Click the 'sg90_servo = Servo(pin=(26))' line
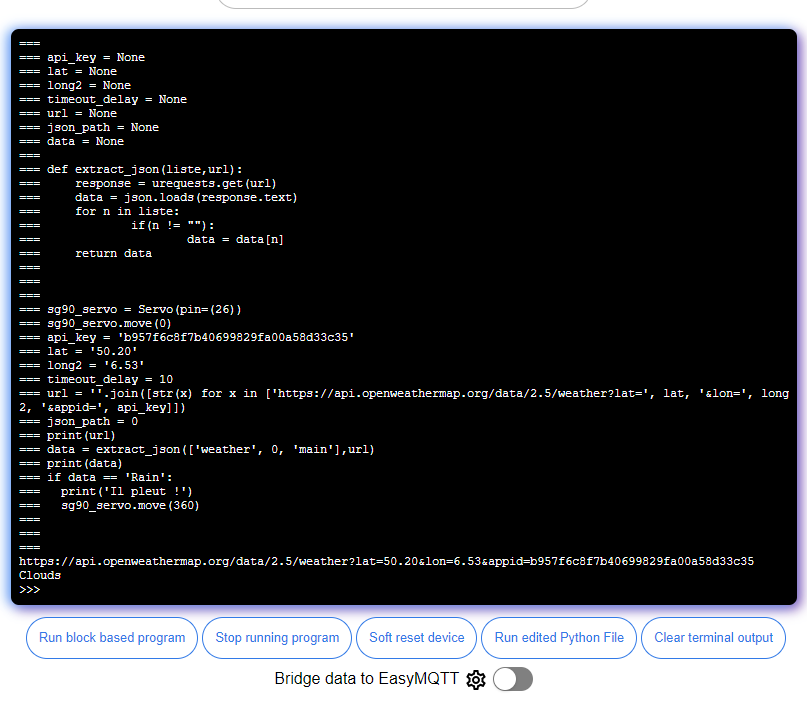 click(x=144, y=310)
